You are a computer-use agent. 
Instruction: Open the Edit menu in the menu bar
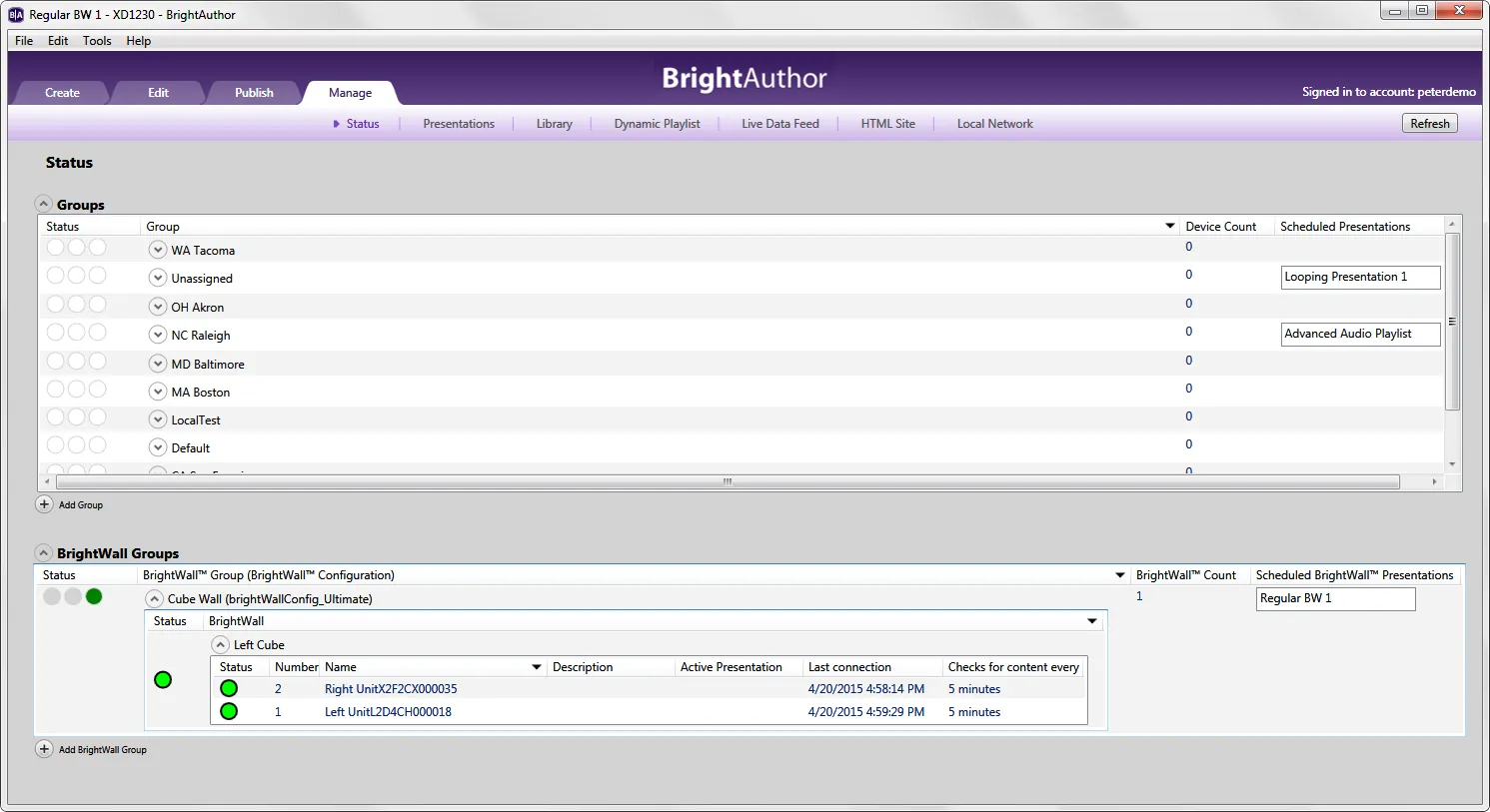(x=58, y=41)
